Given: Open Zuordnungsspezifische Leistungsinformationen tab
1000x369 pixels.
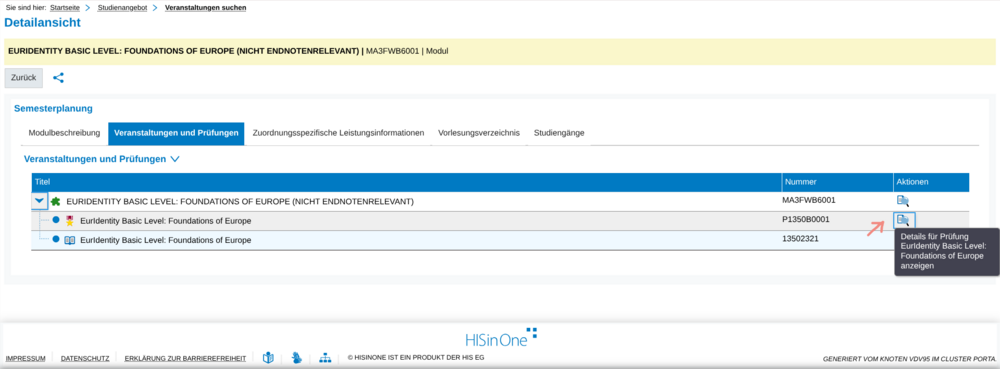Looking at the screenshot, I should click(x=339, y=133).
